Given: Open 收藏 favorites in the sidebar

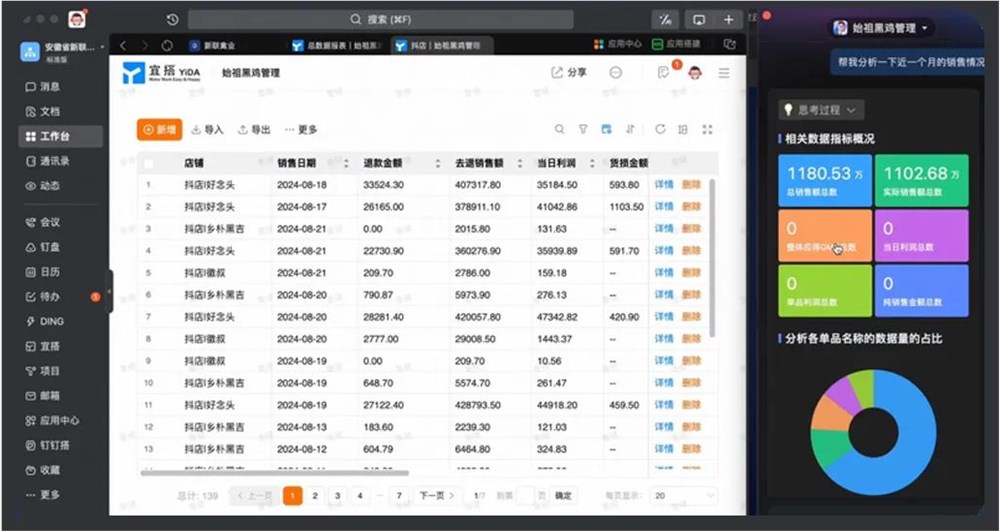Looking at the screenshot, I should 43,470.
